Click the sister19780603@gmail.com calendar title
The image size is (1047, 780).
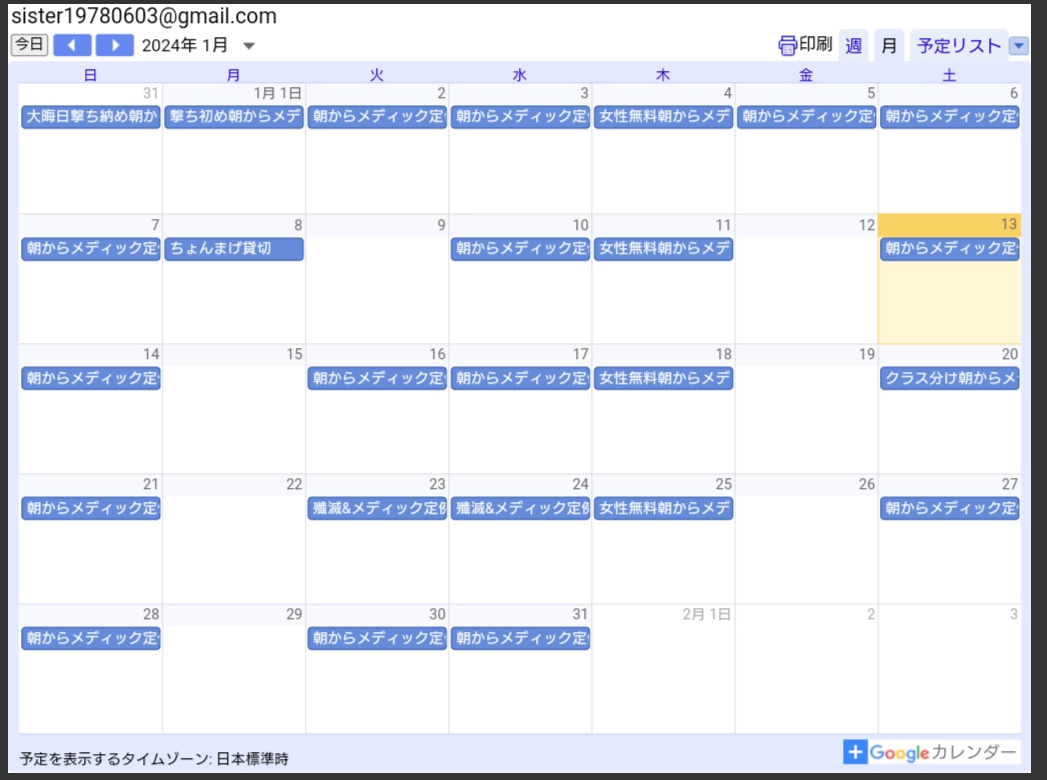click(144, 15)
